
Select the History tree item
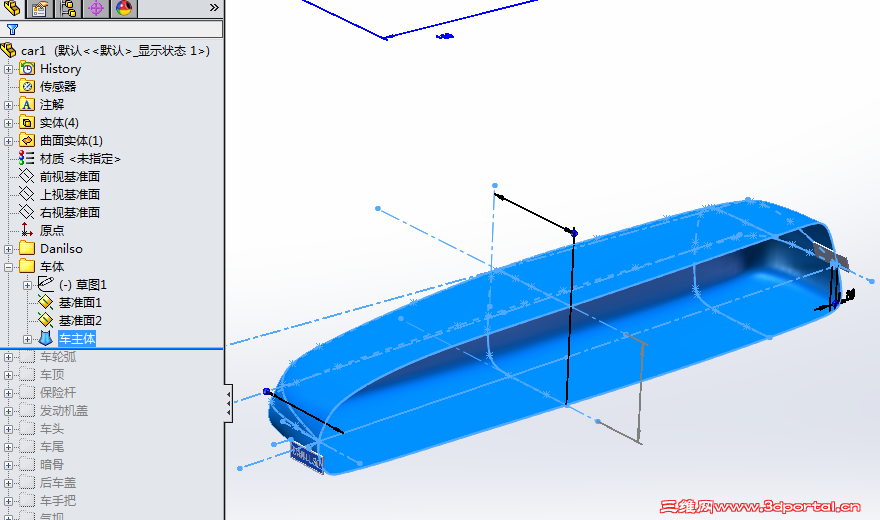61,69
